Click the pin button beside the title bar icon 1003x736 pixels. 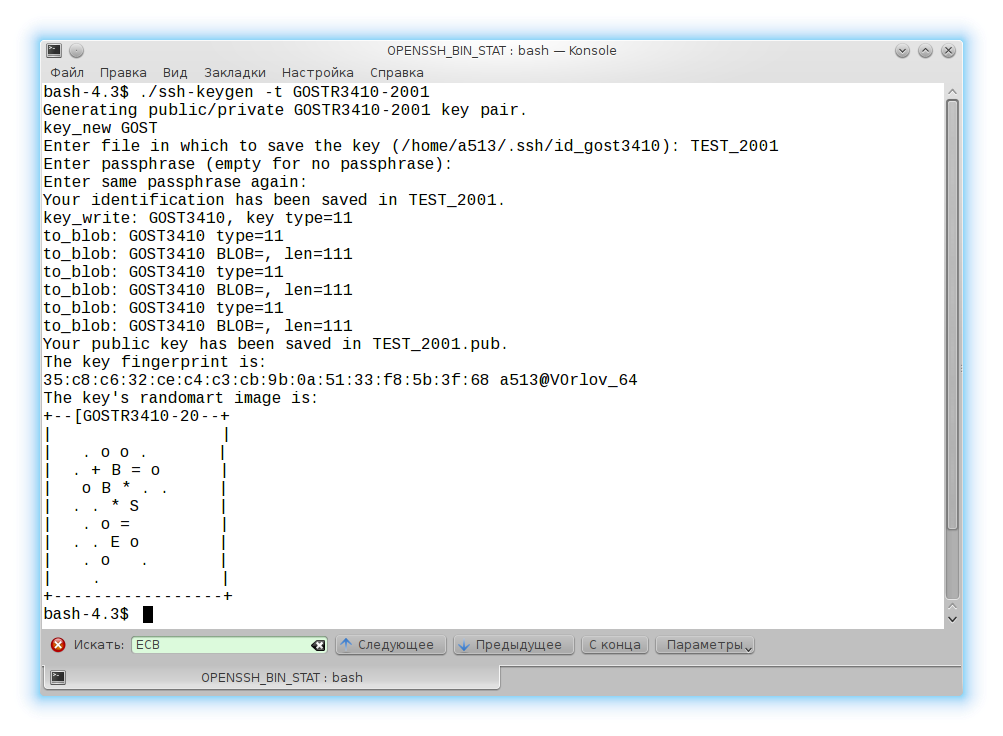coord(77,51)
